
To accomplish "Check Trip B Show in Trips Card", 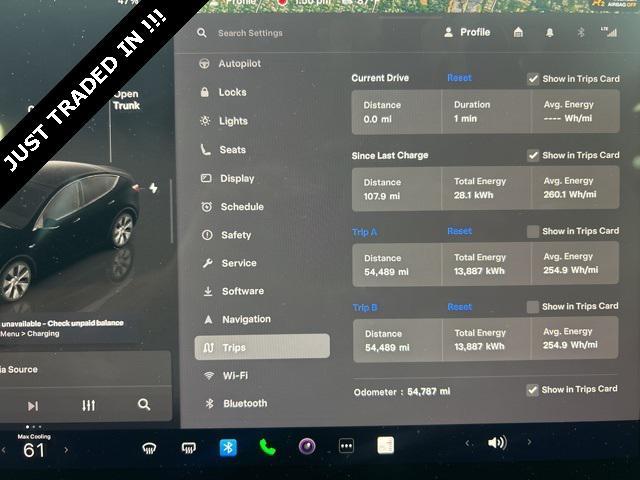I will 532,307.
